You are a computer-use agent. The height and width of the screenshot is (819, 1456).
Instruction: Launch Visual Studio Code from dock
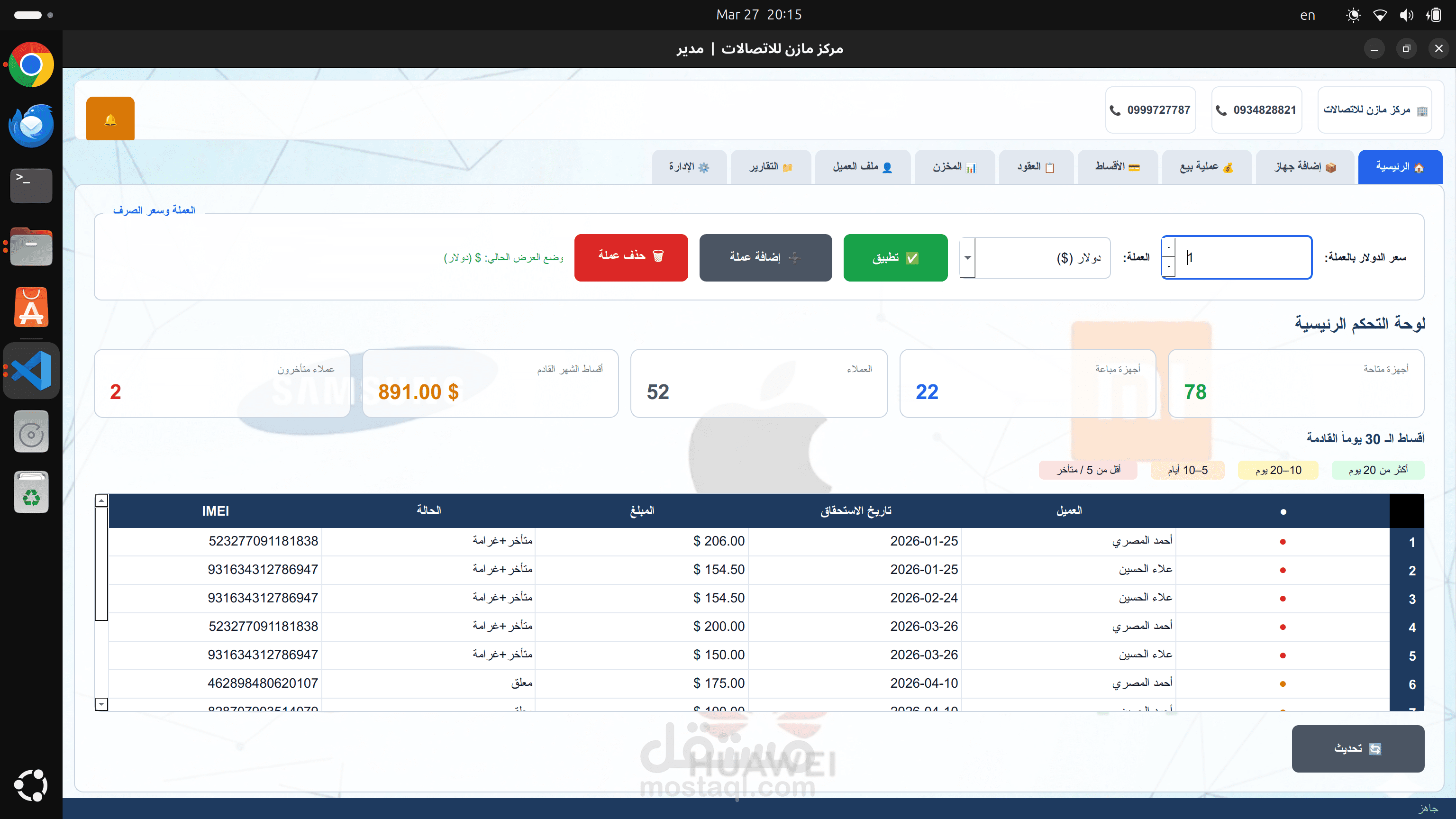(x=32, y=371)
